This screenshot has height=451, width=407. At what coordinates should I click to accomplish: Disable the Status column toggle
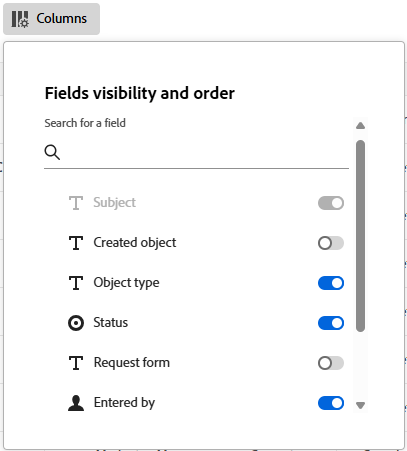point(331,323)
